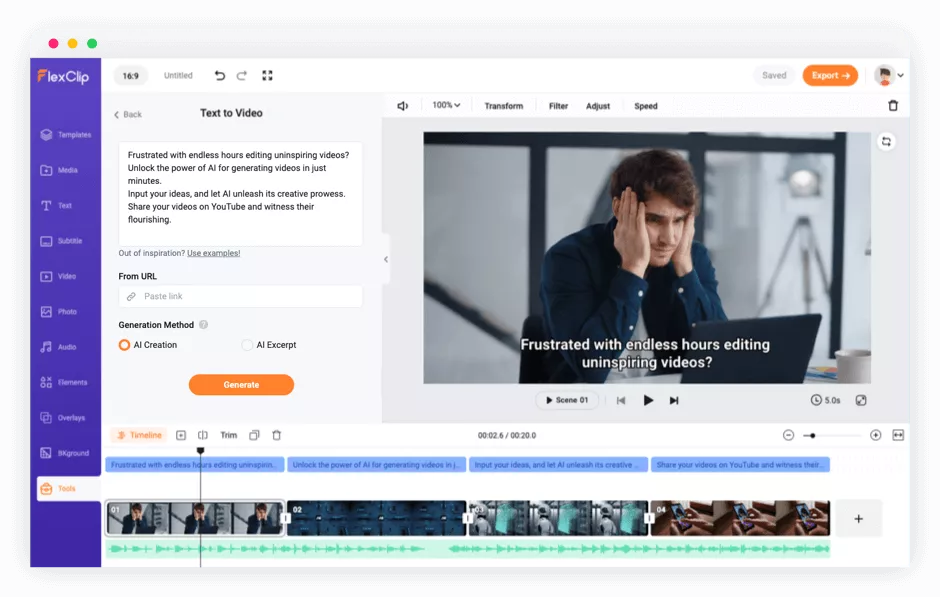Mute the clip using the speaker icon
Screen dimensions: 940x597
tap(403, 106)
